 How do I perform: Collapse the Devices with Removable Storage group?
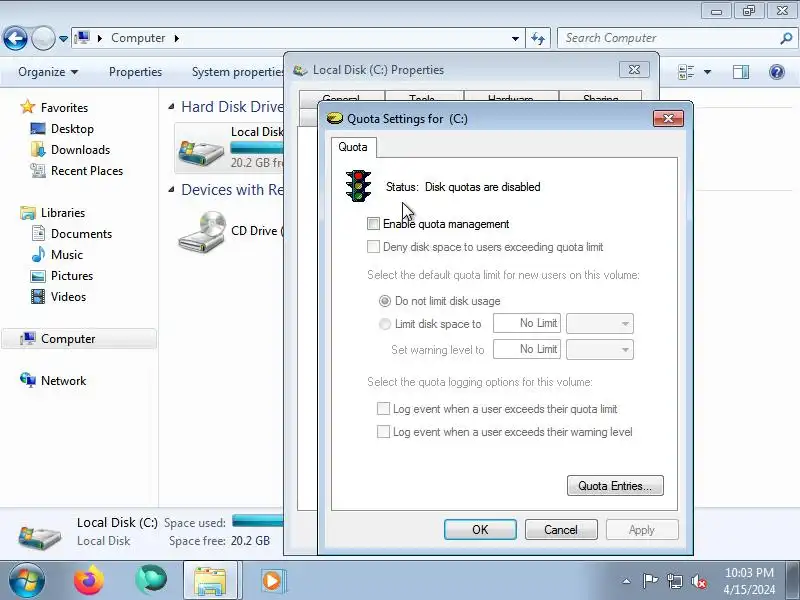tap(171, 190)
